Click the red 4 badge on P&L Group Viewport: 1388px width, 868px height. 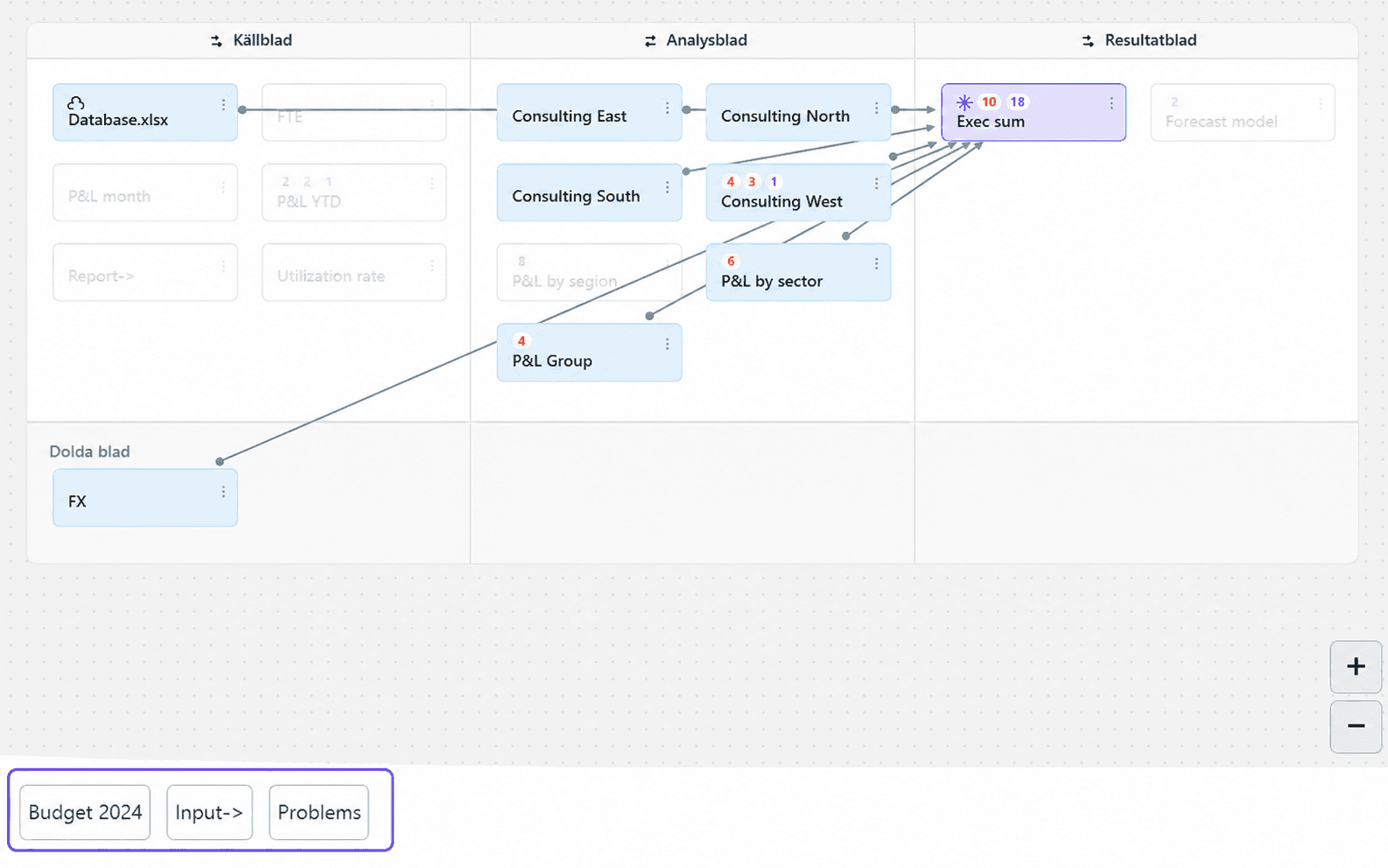(522, 341)
